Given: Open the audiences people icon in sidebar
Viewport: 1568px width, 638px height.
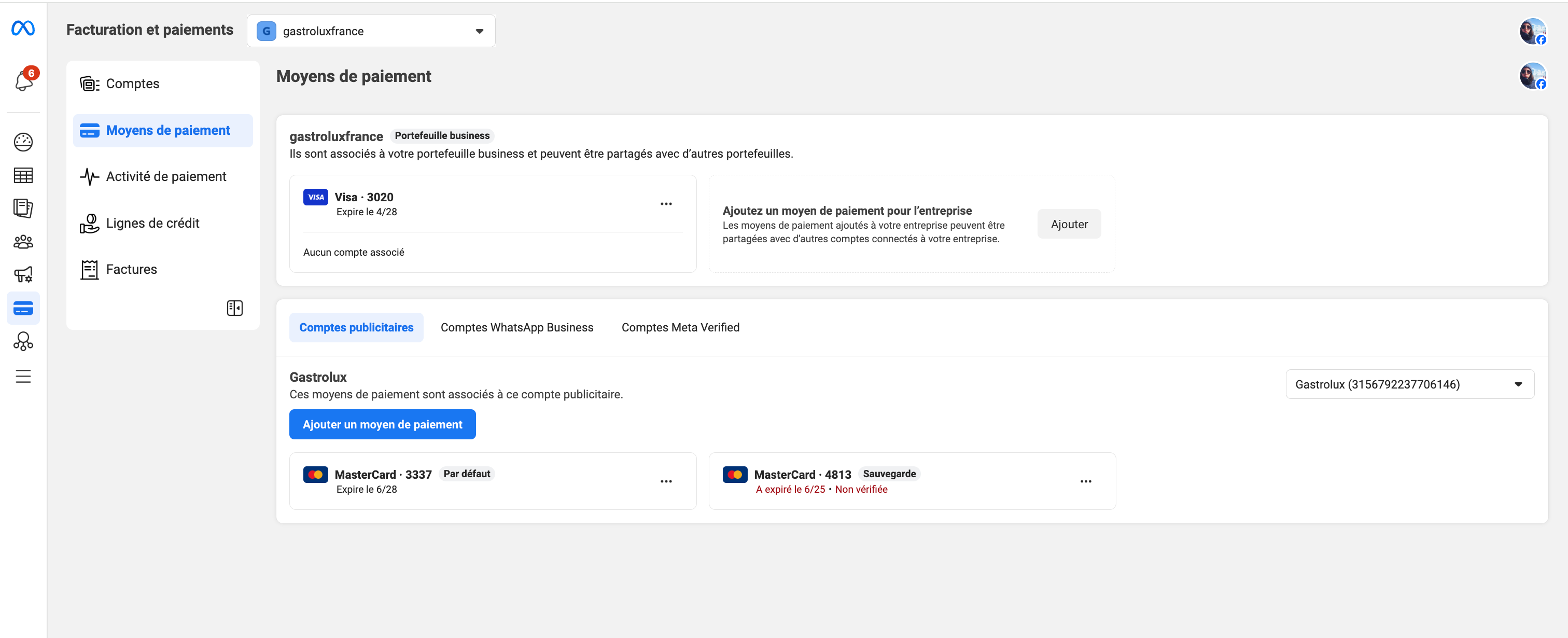Looking at the screenshot, I should (x=23, y=242).
